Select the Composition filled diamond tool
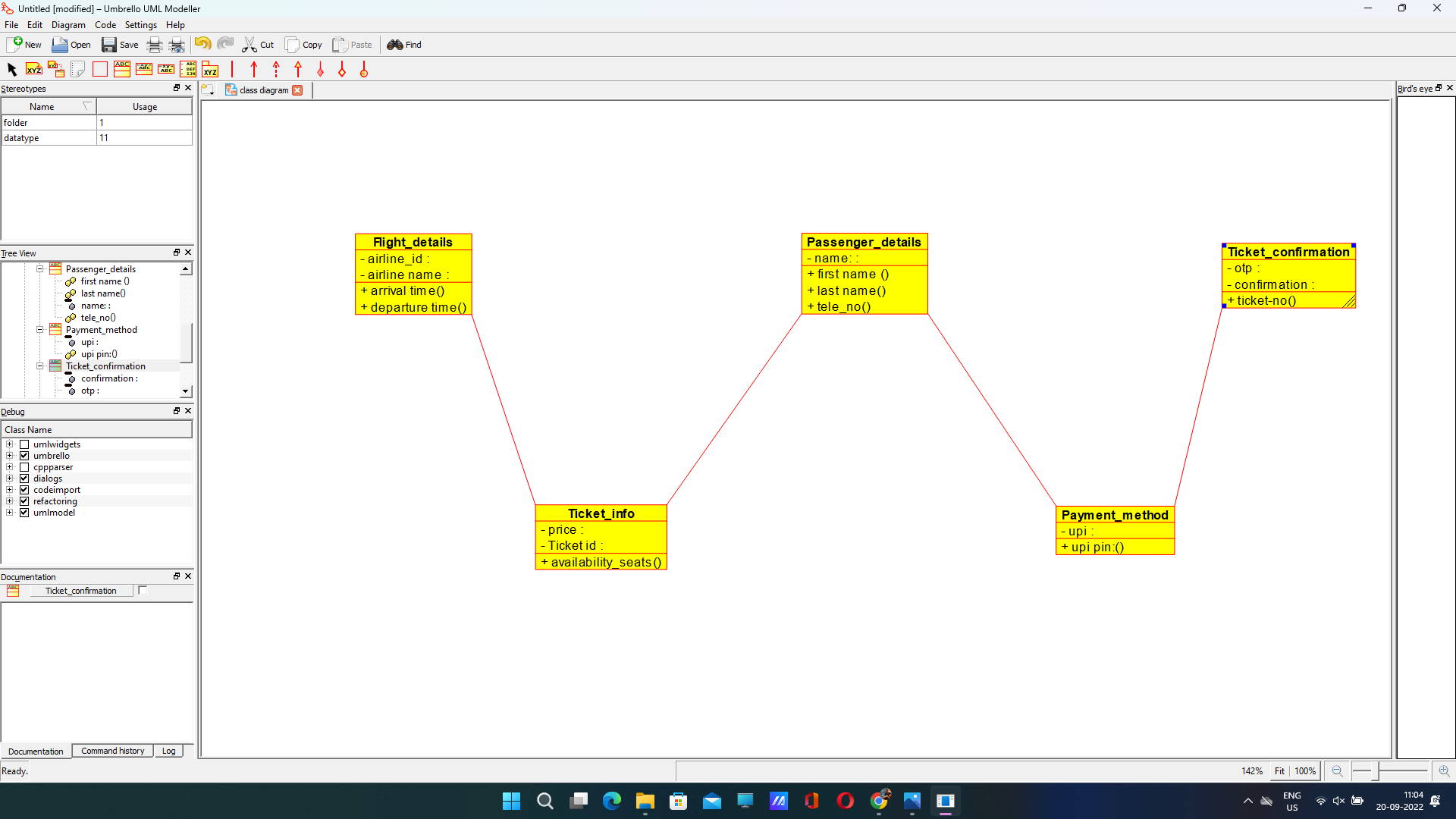The width and height of the screenshot is (1456, 819). point(320,70)
